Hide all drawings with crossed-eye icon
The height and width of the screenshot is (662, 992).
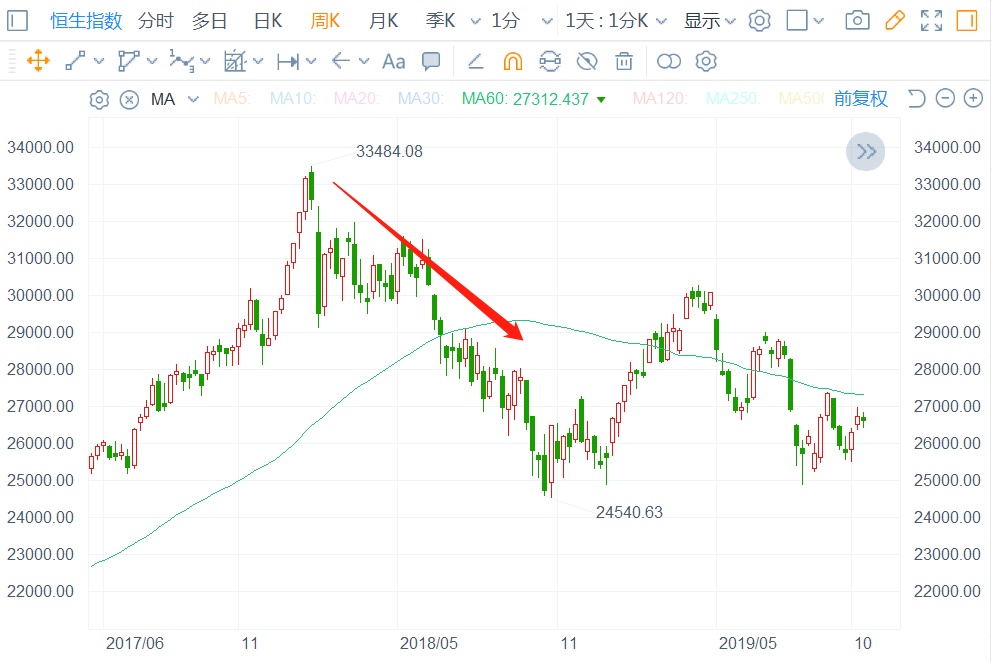pyautogui.click(x=587, y=61)
